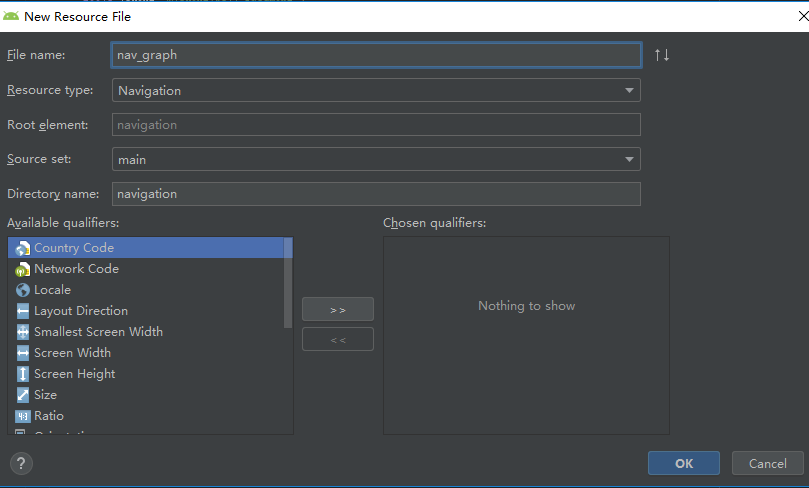809x488 pixels.
Task: Click the Cancel button
Action: (x=768, y=463)
